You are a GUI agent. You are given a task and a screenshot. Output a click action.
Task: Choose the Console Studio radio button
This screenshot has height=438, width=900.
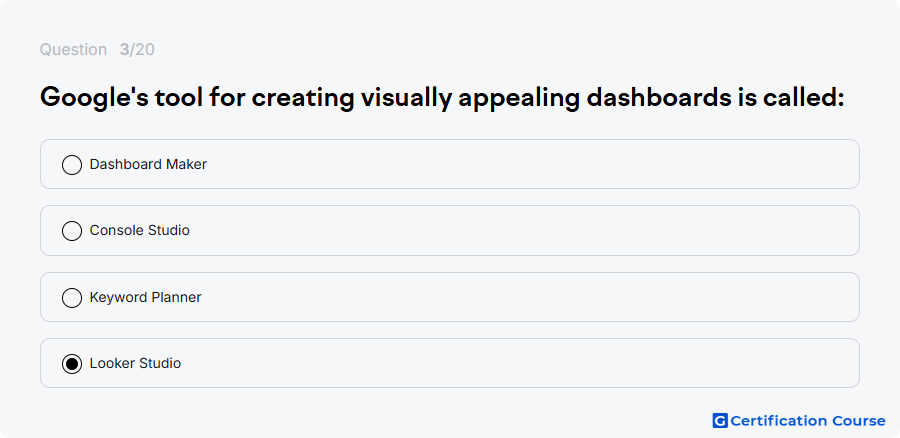(72, 231)
